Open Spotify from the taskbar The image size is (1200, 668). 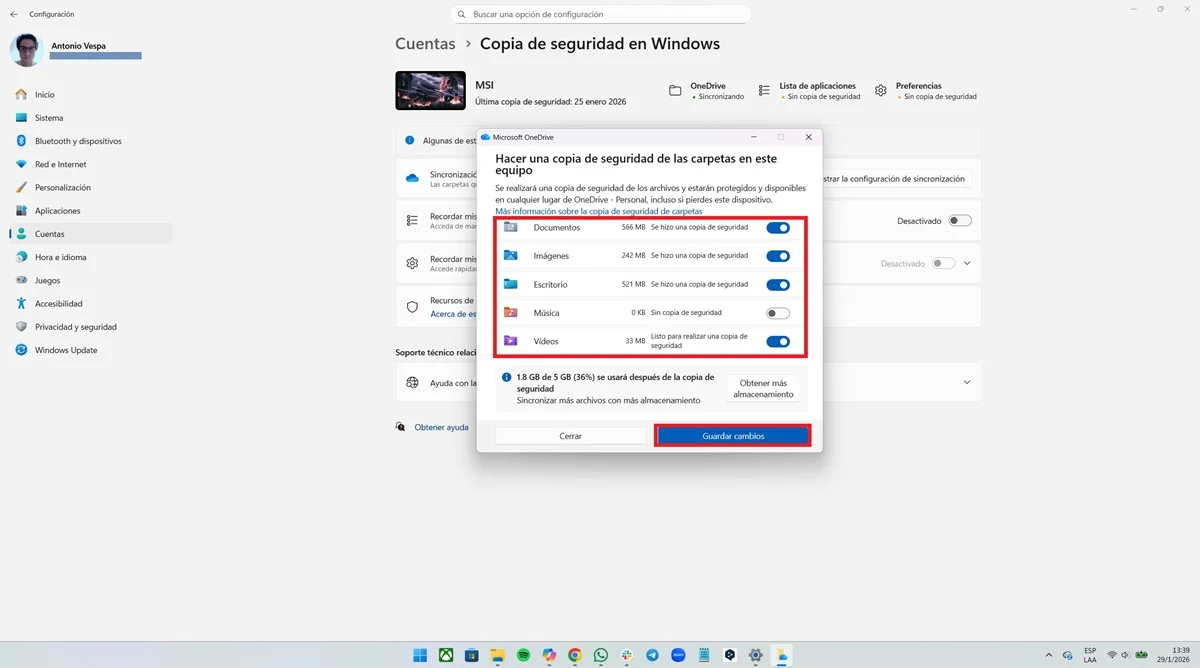[x=523, y=655]
